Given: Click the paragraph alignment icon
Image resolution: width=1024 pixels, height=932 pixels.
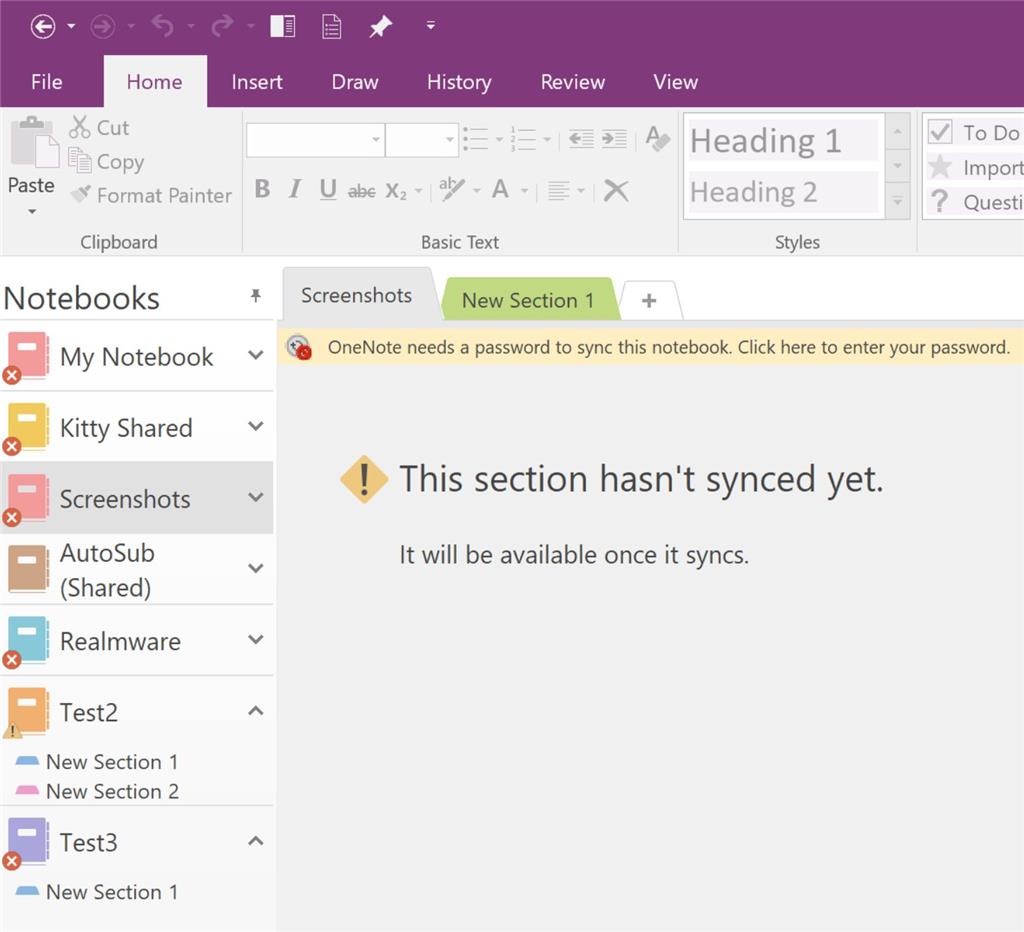Looking at the screenshot, I should (558, 191).
